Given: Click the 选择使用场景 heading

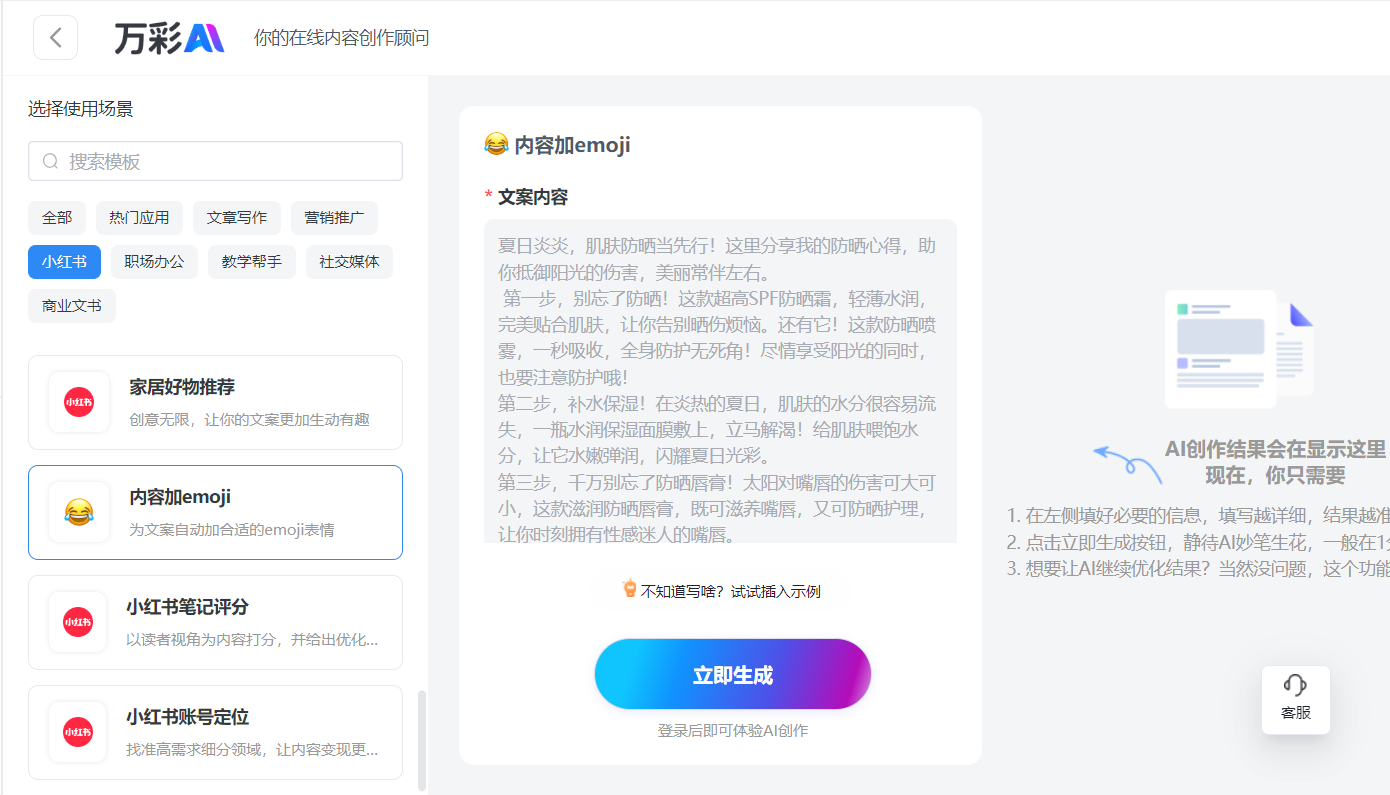Looking at the screenshot, I should pyautogui.click(x=81, y=109).
